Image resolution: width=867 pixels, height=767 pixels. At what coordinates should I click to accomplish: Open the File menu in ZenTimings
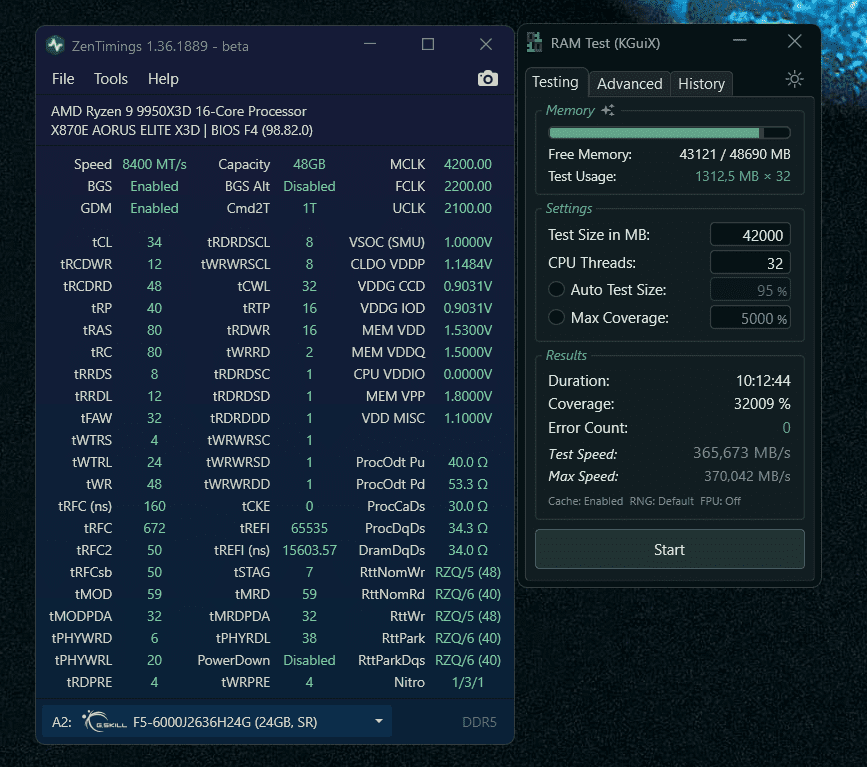[x=63, y=79]
